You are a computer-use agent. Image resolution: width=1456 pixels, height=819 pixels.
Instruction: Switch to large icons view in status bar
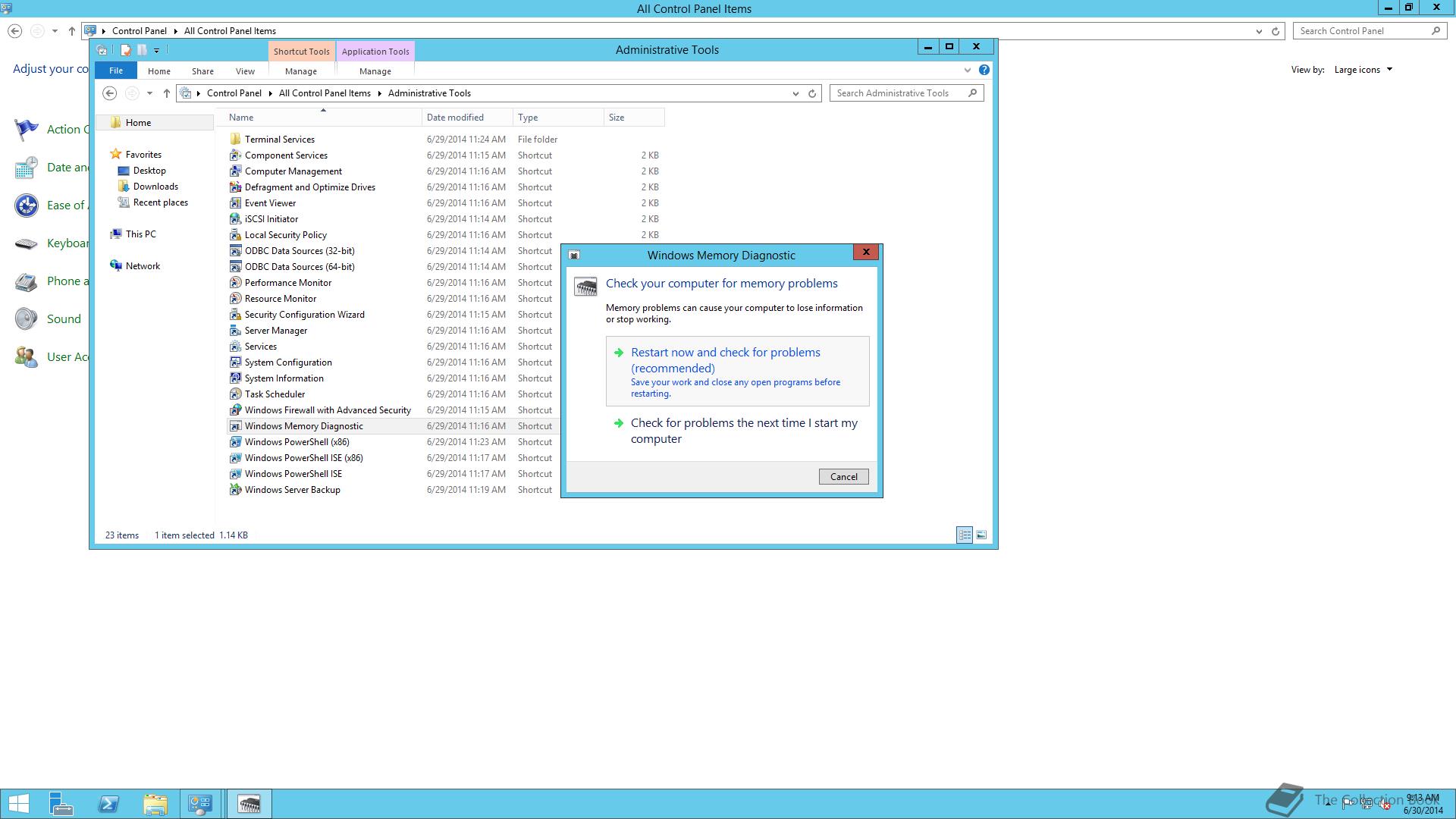coord(981,535)
